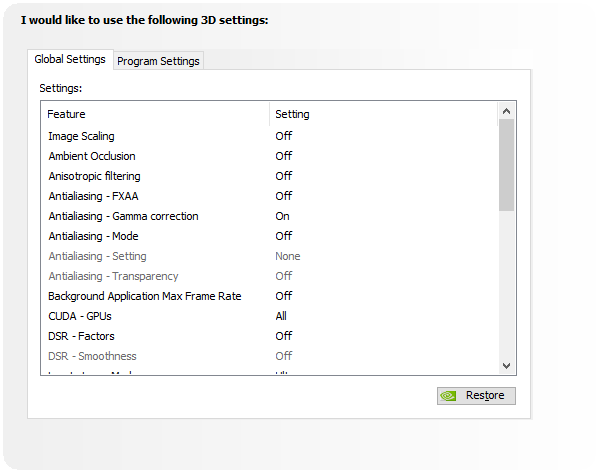The width and height of the screenshot is (597, 476).
Task: Select the Antialiasing - Mode row
Action: [x=269, y=236]
